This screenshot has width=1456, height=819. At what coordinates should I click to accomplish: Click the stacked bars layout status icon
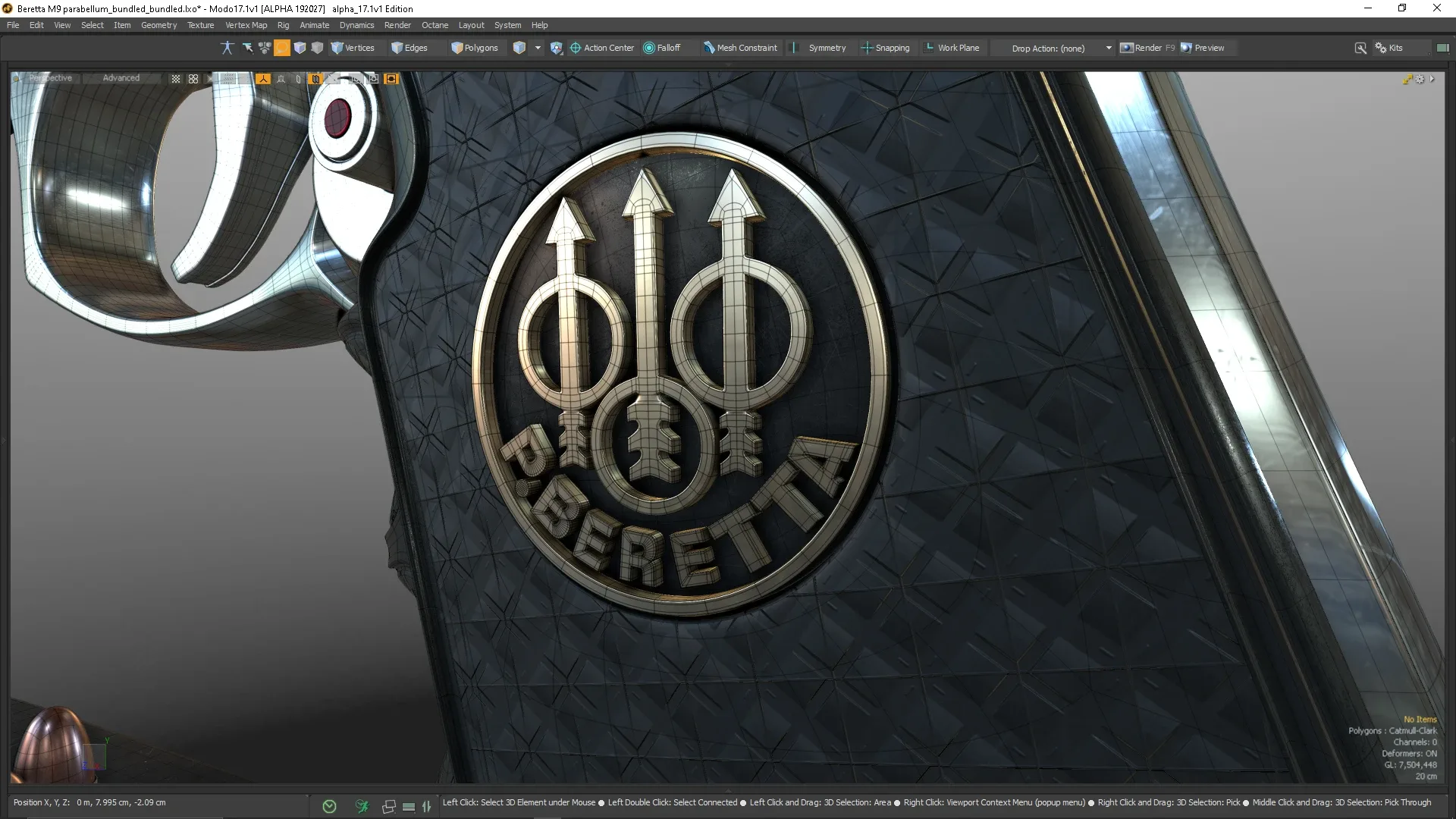click(409, 806)
